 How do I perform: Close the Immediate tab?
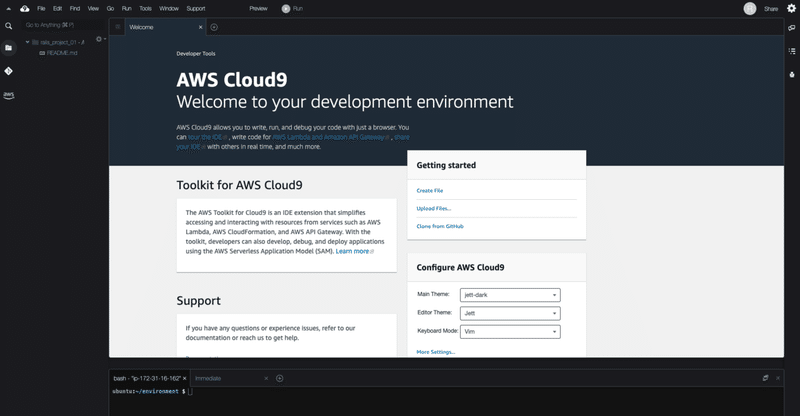pos(266,378)
